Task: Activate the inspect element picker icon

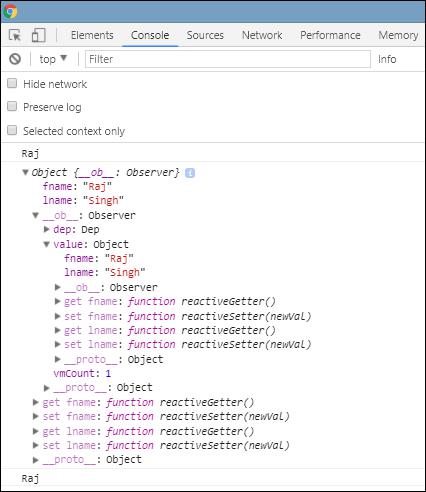Action: [15, 35]
